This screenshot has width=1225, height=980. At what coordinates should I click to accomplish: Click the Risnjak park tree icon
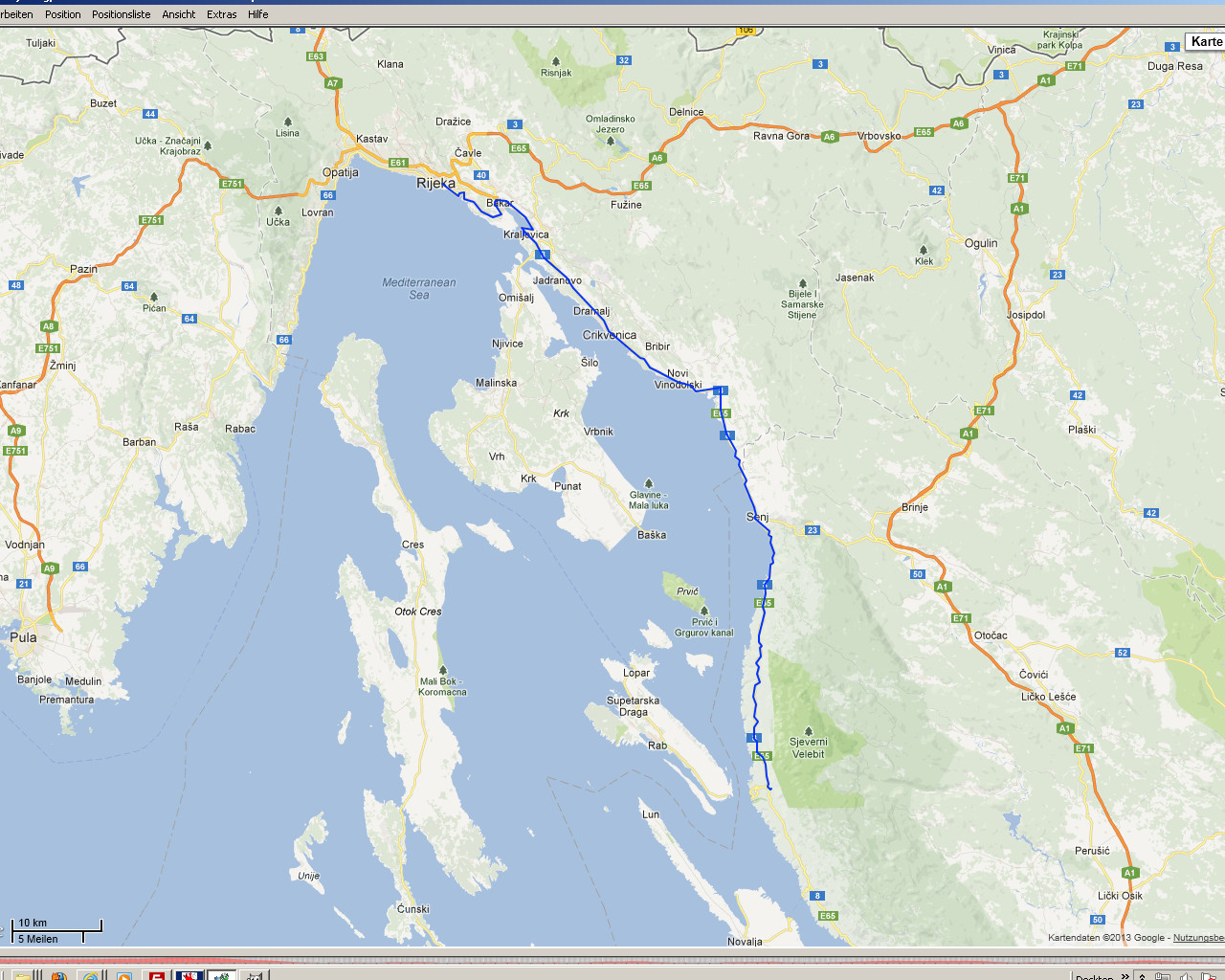[x=556, y=61]
